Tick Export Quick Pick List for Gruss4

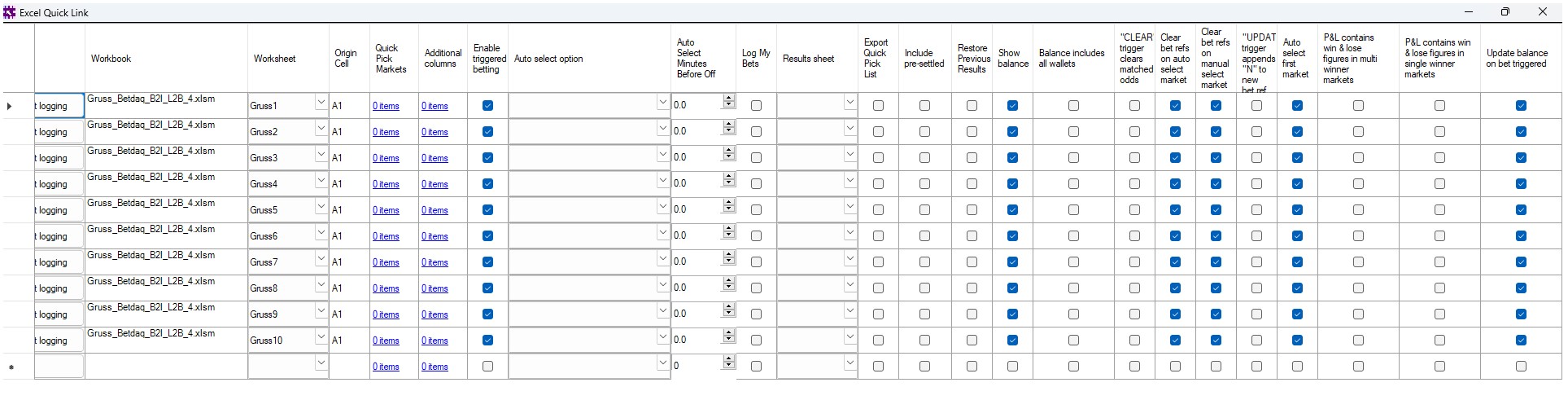(x=878, y=184)
